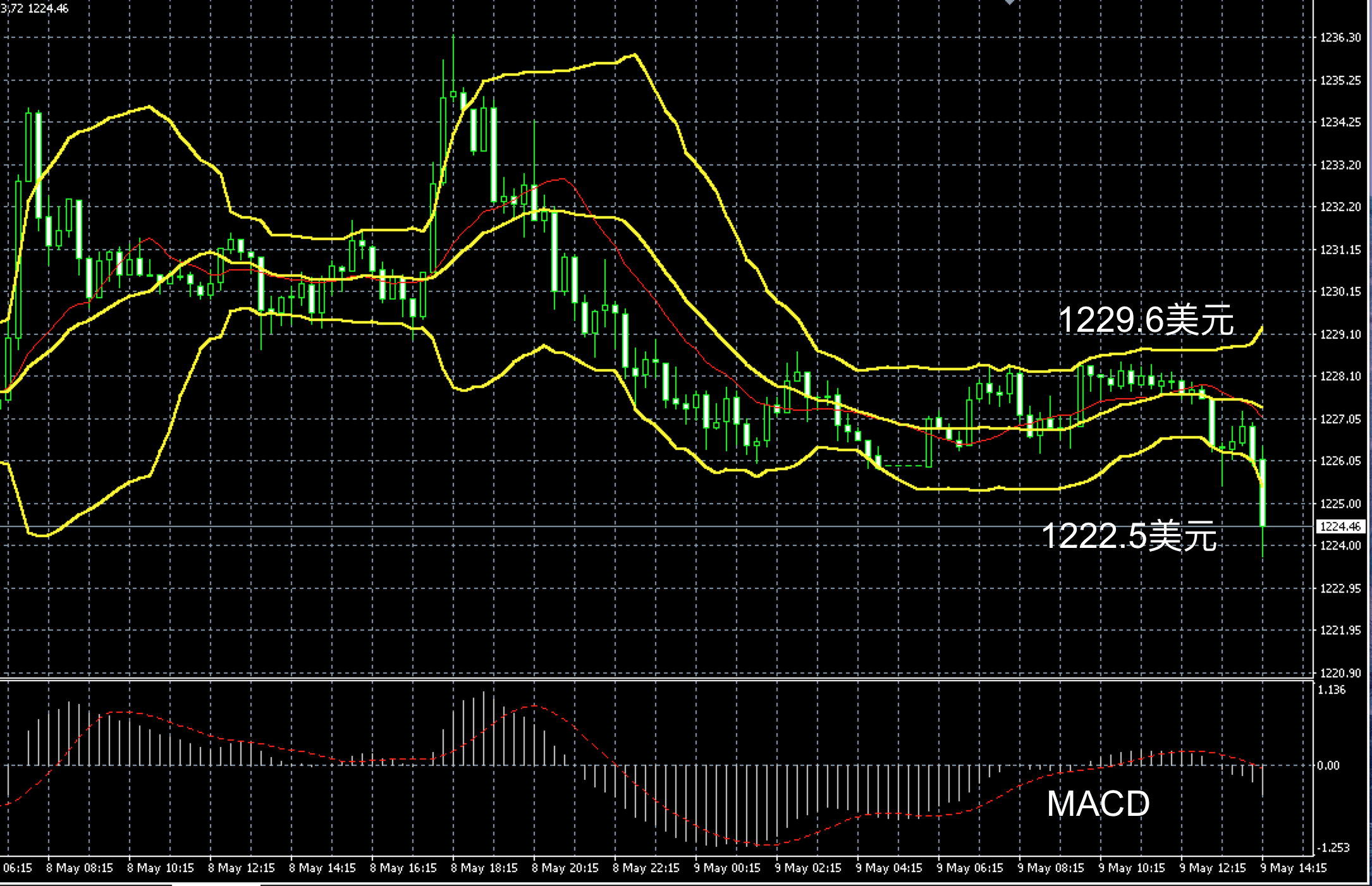This screenshot has width=1372, height=886.
Task: Click the MACD scale value -1.253
Action: point(1333,847)
